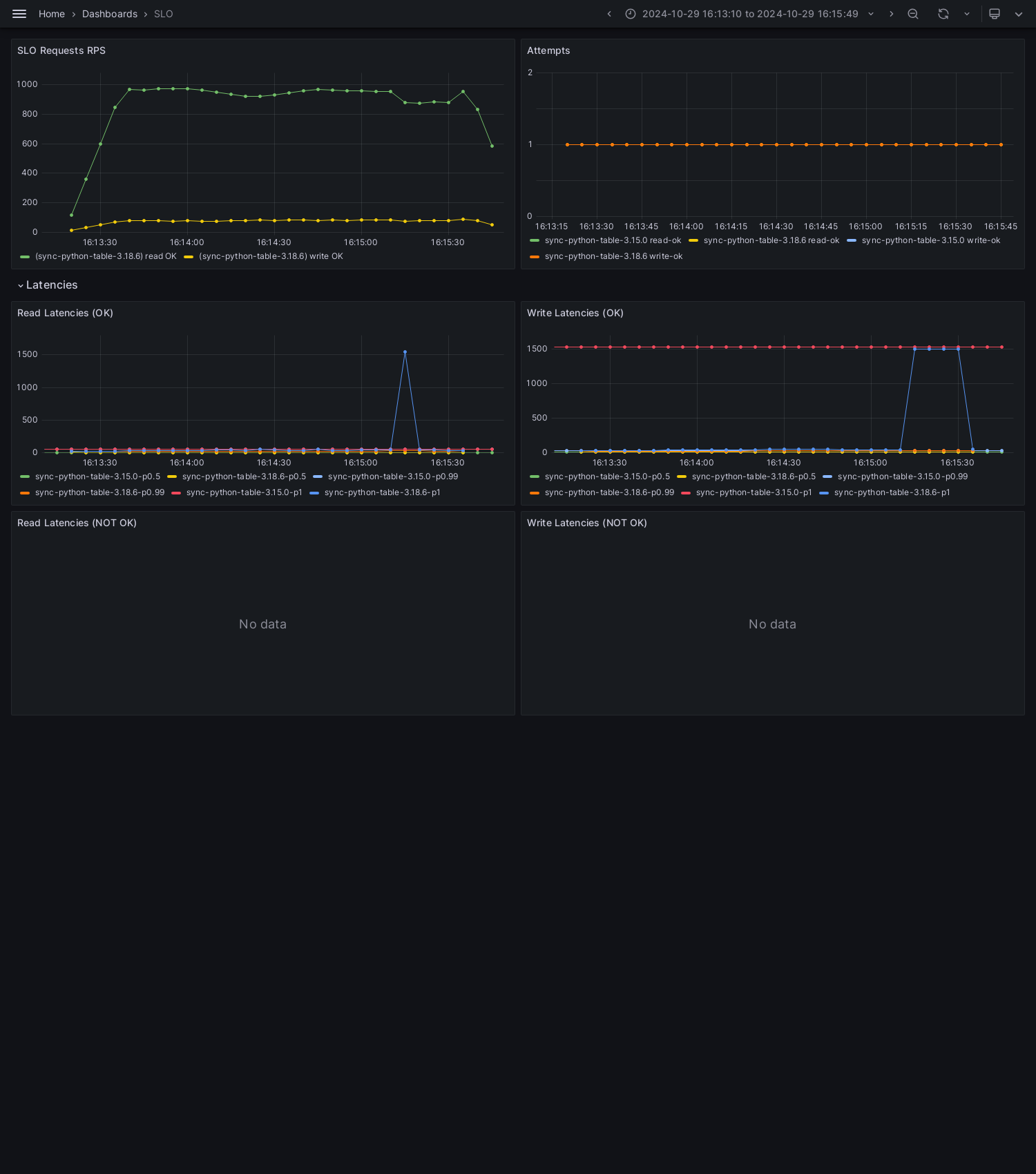The height and width of the screenshot is (1174, 1036).
Task: Toggle read OK series in RPS legend
Action: tap(106, 256)
